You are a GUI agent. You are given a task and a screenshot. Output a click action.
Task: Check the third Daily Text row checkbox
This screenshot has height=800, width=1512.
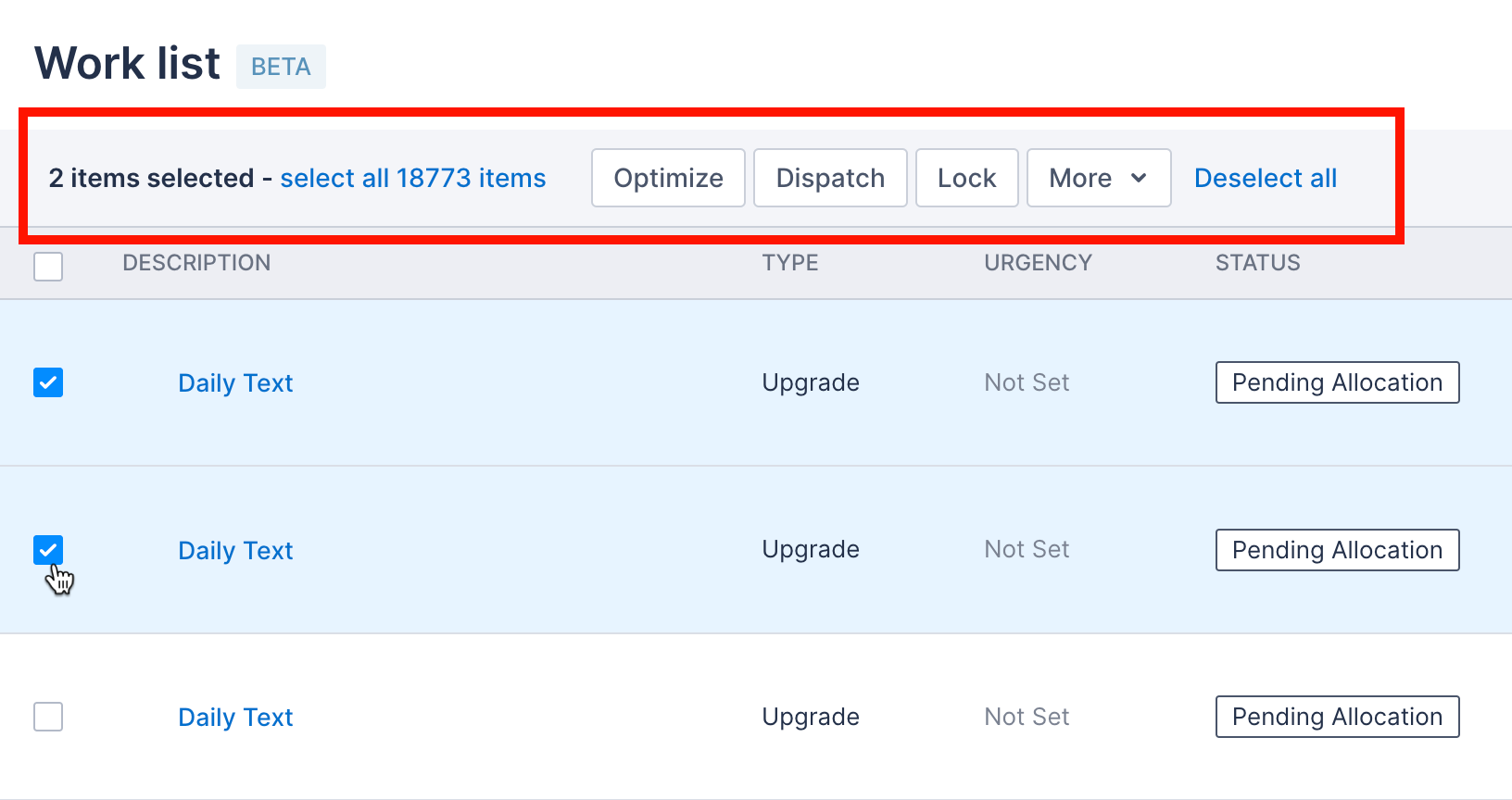[x=48, y=717]
